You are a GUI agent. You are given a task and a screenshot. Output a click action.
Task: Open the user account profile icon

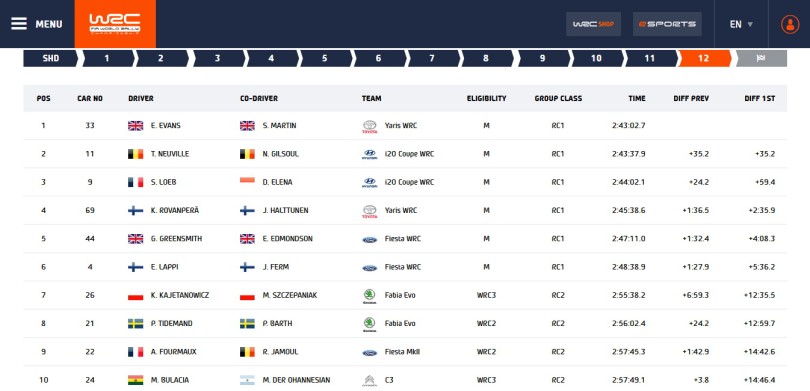790,24
